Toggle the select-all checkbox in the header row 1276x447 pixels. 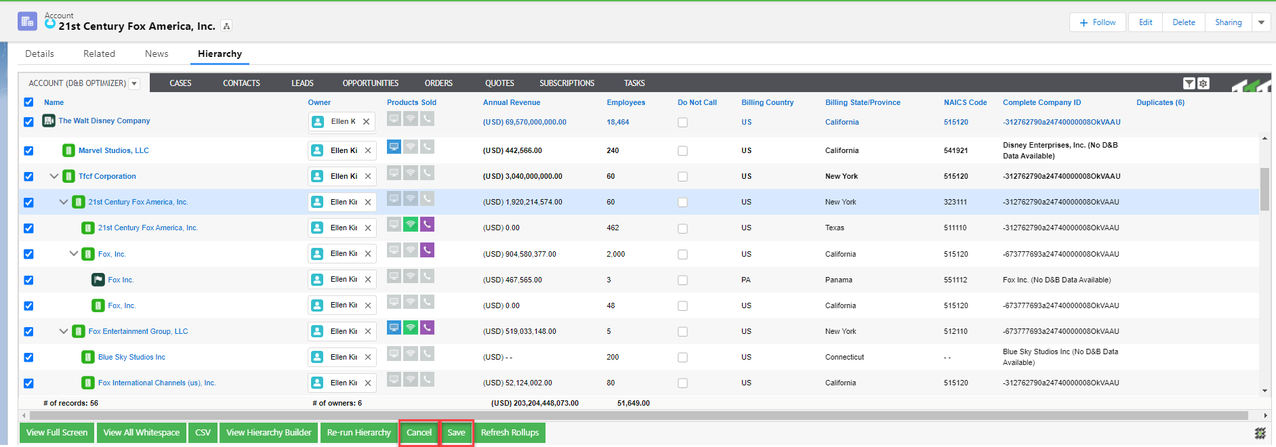pyautogui.click(x=28, y=102)
